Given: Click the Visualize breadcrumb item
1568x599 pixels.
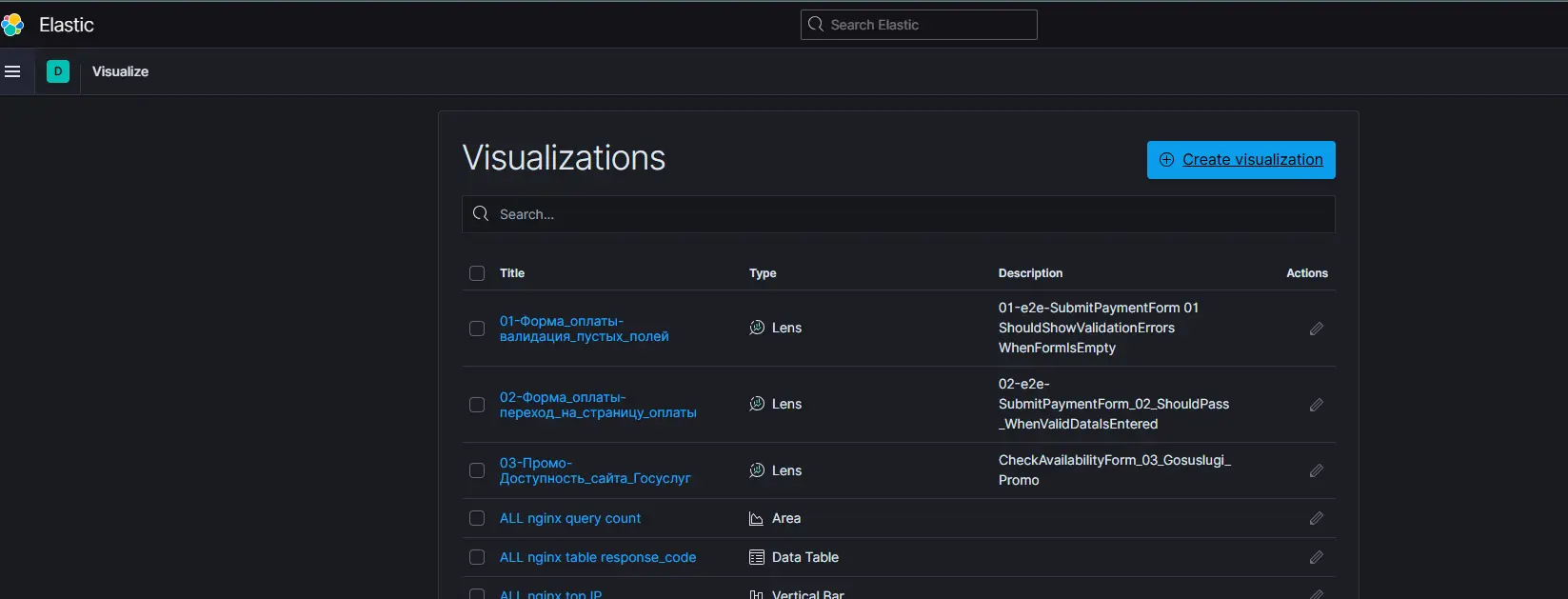Looking at the screenshot, I should point(120,71).
